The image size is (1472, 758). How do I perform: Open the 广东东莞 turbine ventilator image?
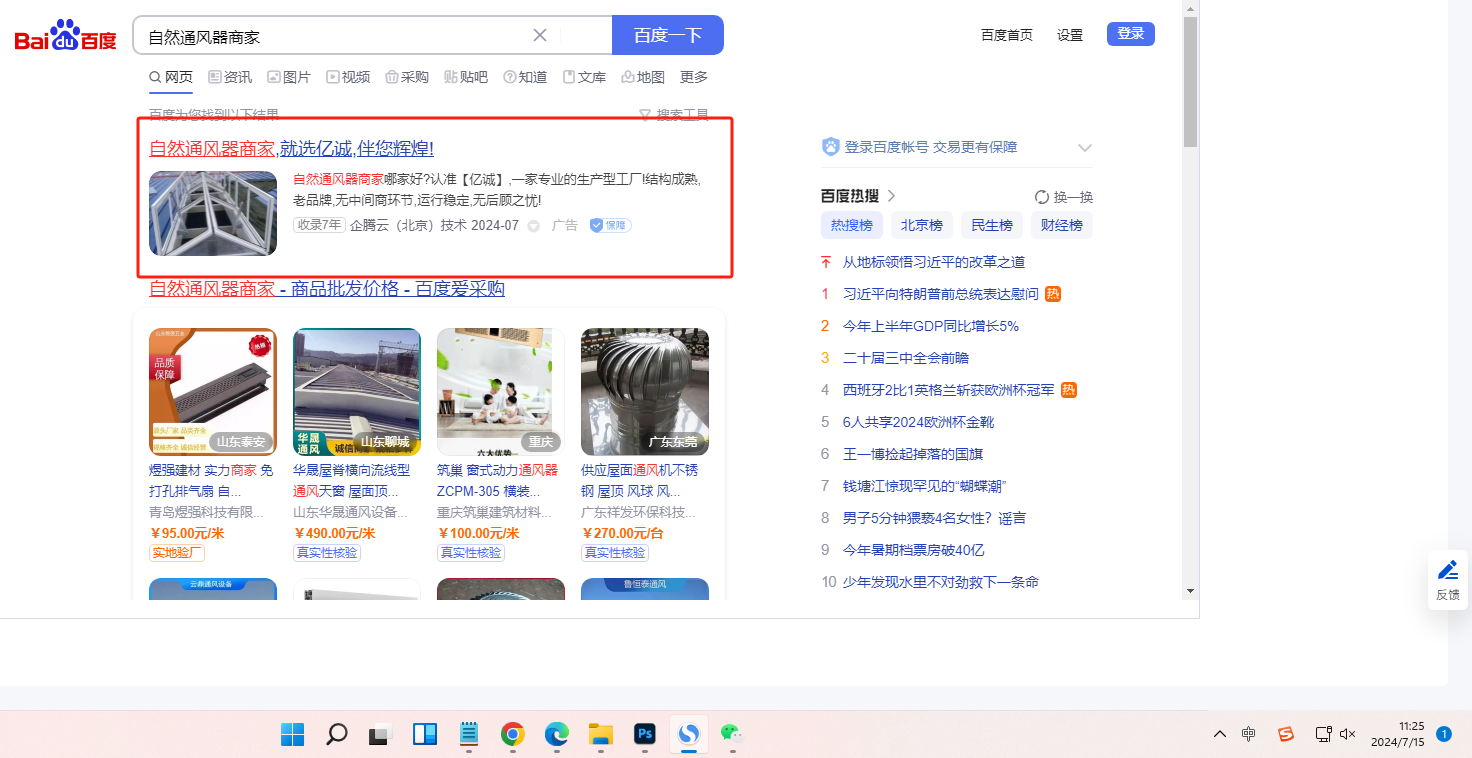[x=645, y=392]
